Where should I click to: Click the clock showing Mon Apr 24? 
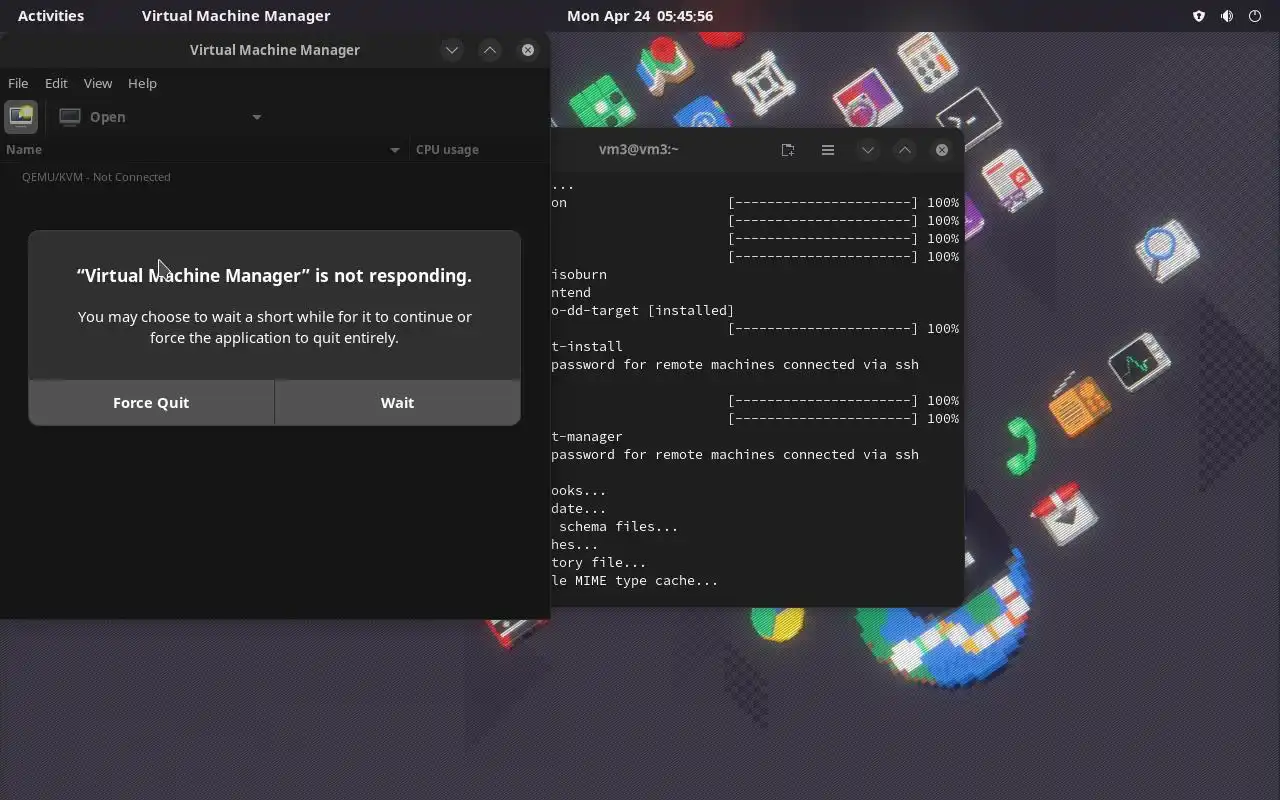(x=640, y=16)
